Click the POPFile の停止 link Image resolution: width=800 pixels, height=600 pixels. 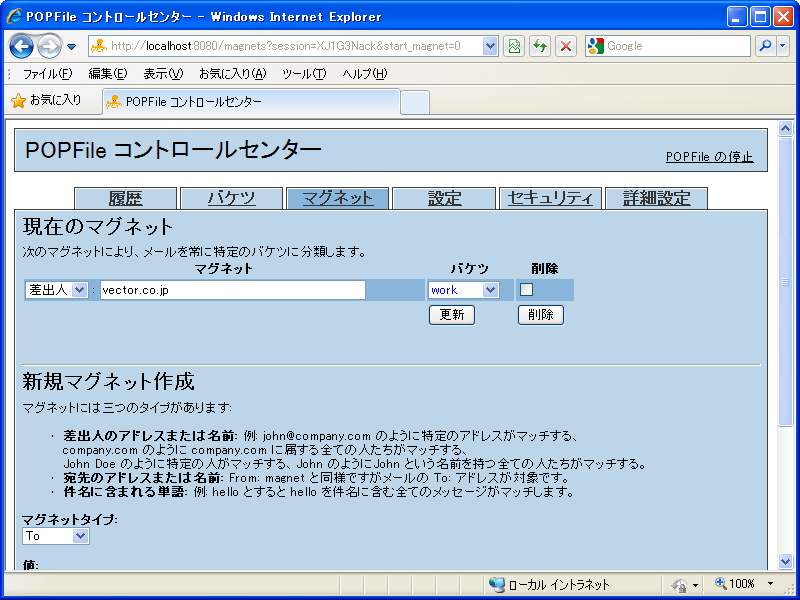710,157
